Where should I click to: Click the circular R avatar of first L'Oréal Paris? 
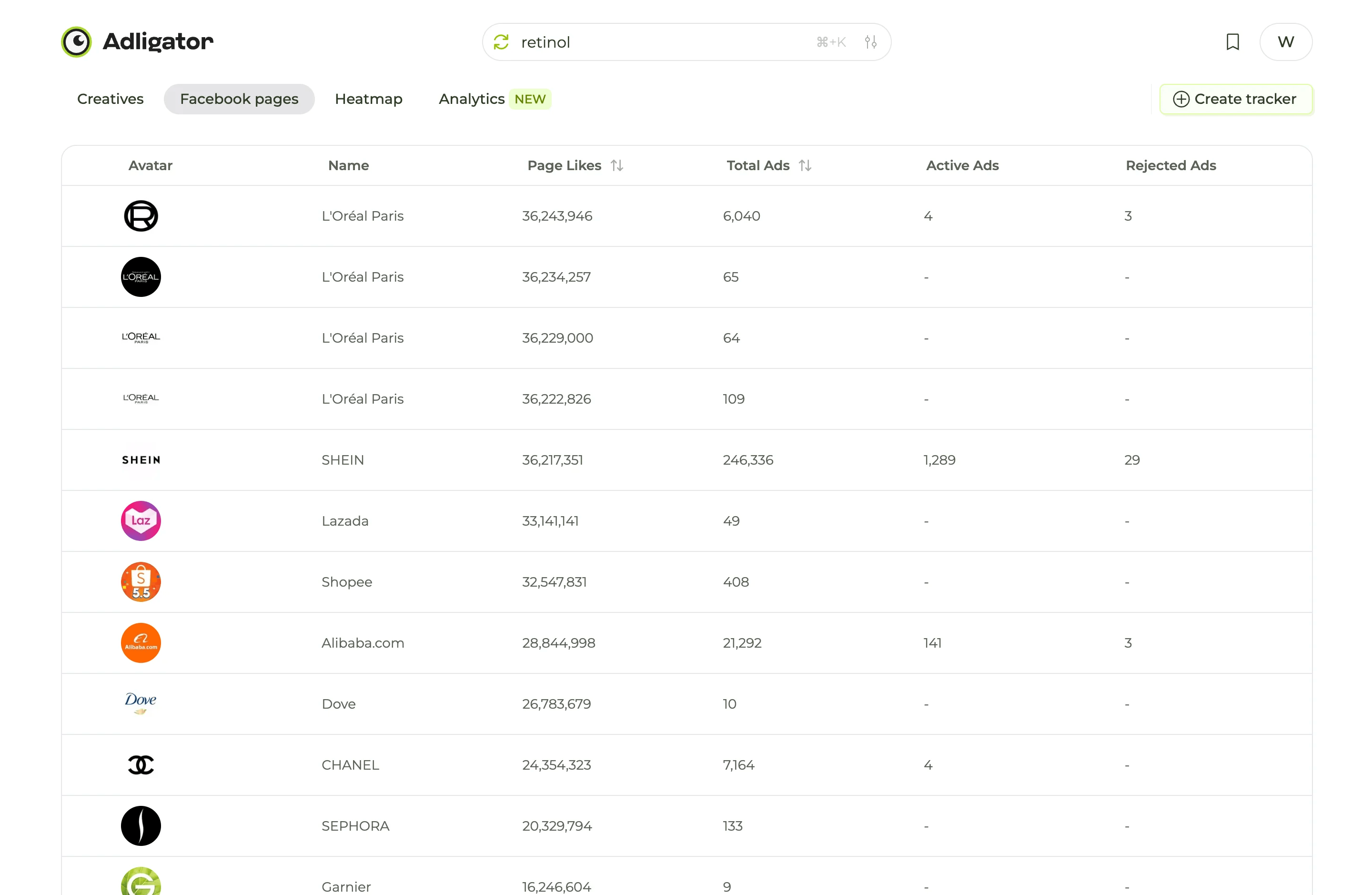click(x=141, y=216)
